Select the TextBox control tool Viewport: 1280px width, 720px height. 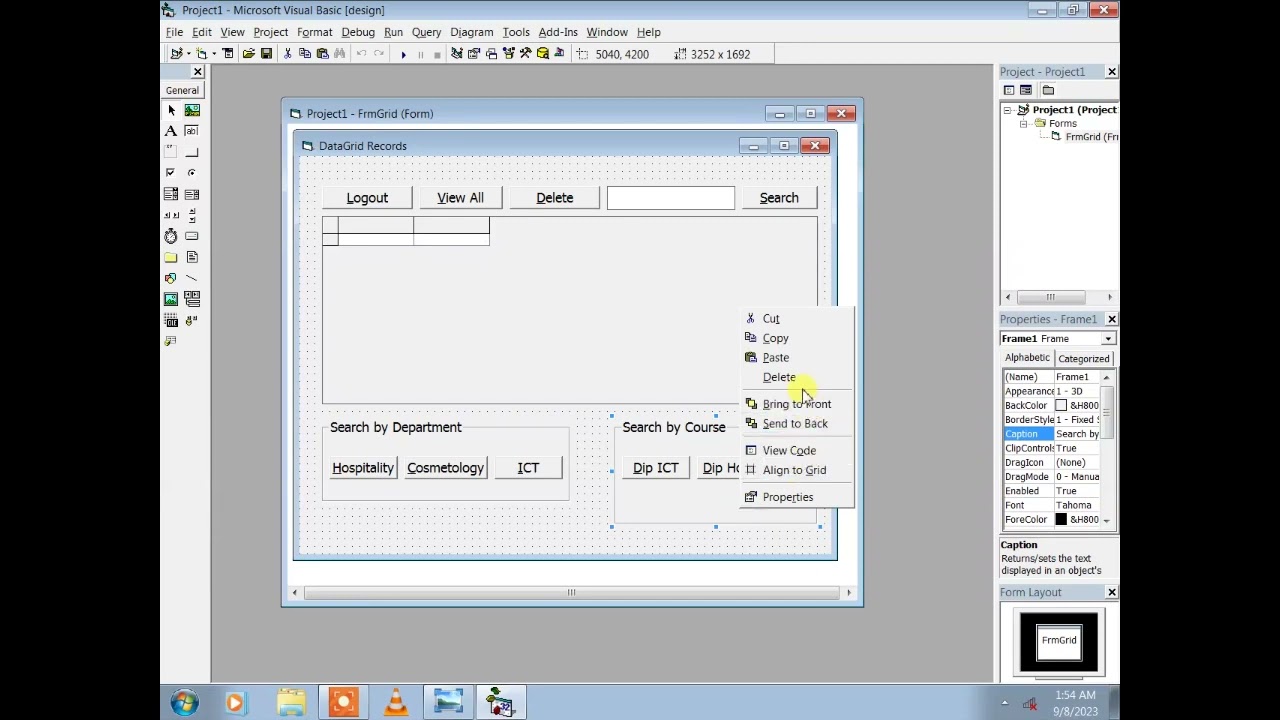192,131
